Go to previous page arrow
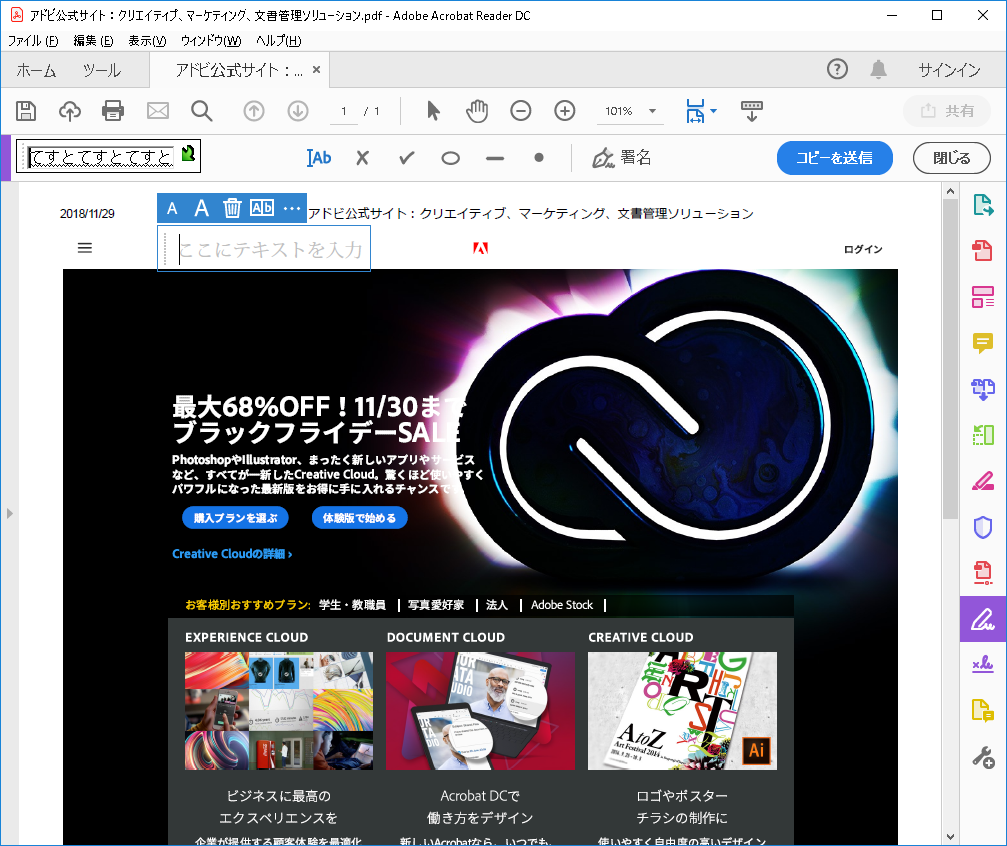The image size is (1007, 846). pos(254,111)
